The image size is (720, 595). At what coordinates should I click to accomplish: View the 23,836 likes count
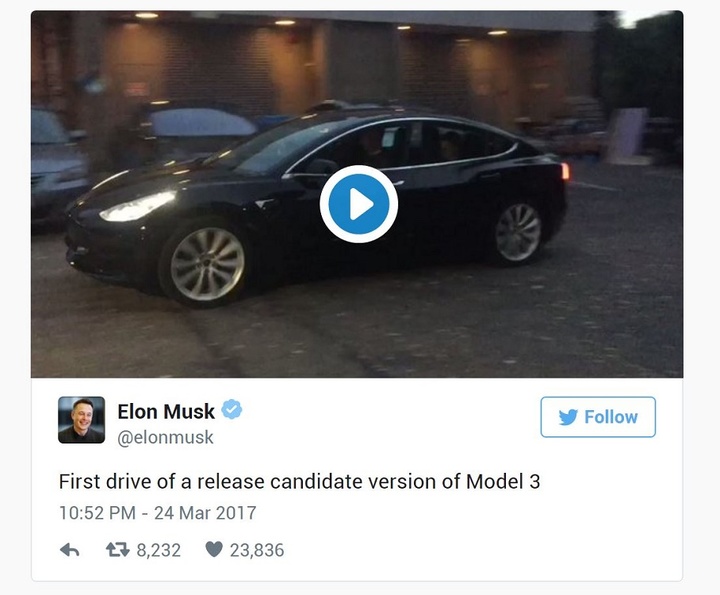[257, 550]
